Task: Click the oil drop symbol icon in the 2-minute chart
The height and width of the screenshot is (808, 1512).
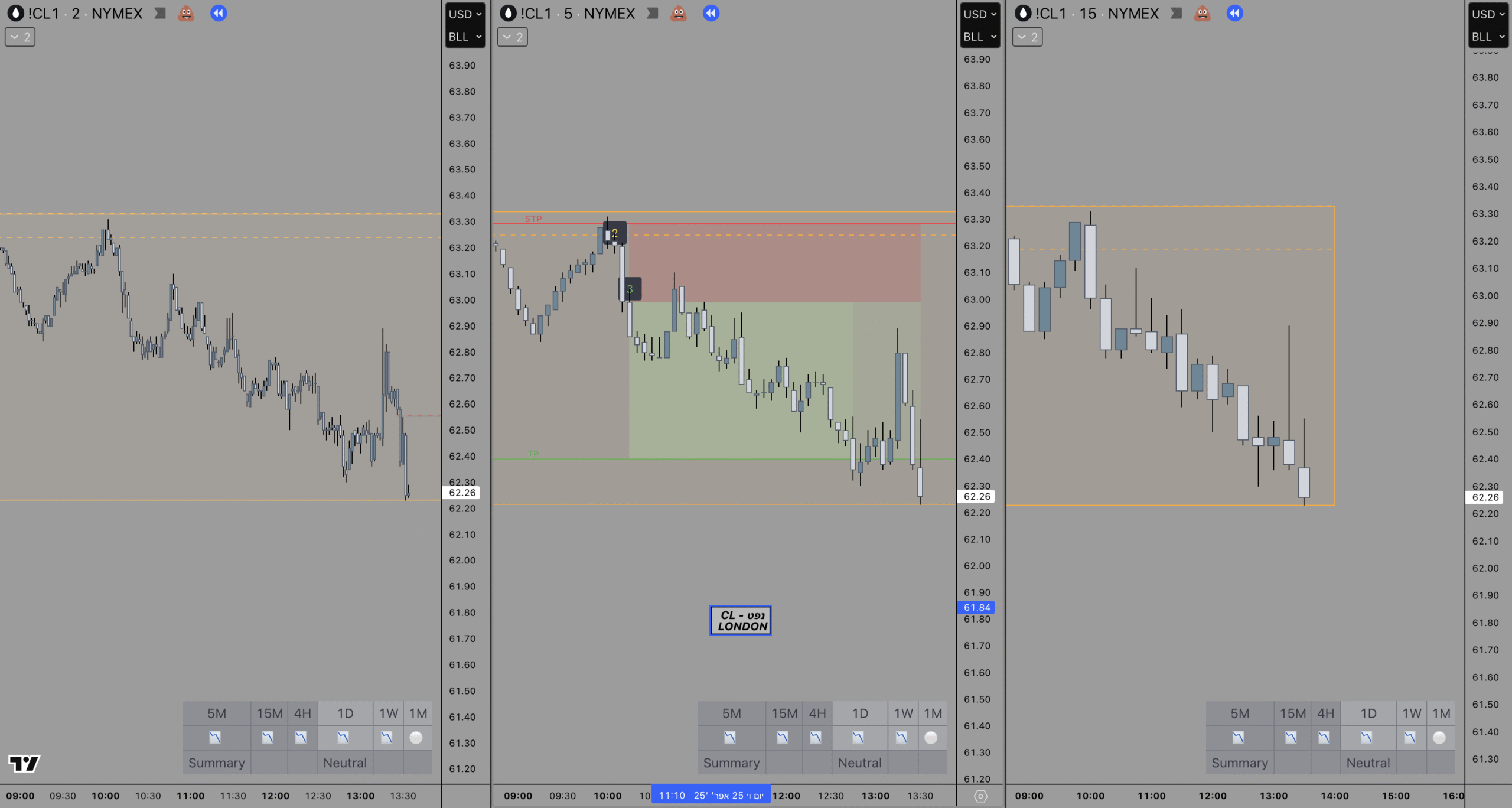Action: click(15, 13)
